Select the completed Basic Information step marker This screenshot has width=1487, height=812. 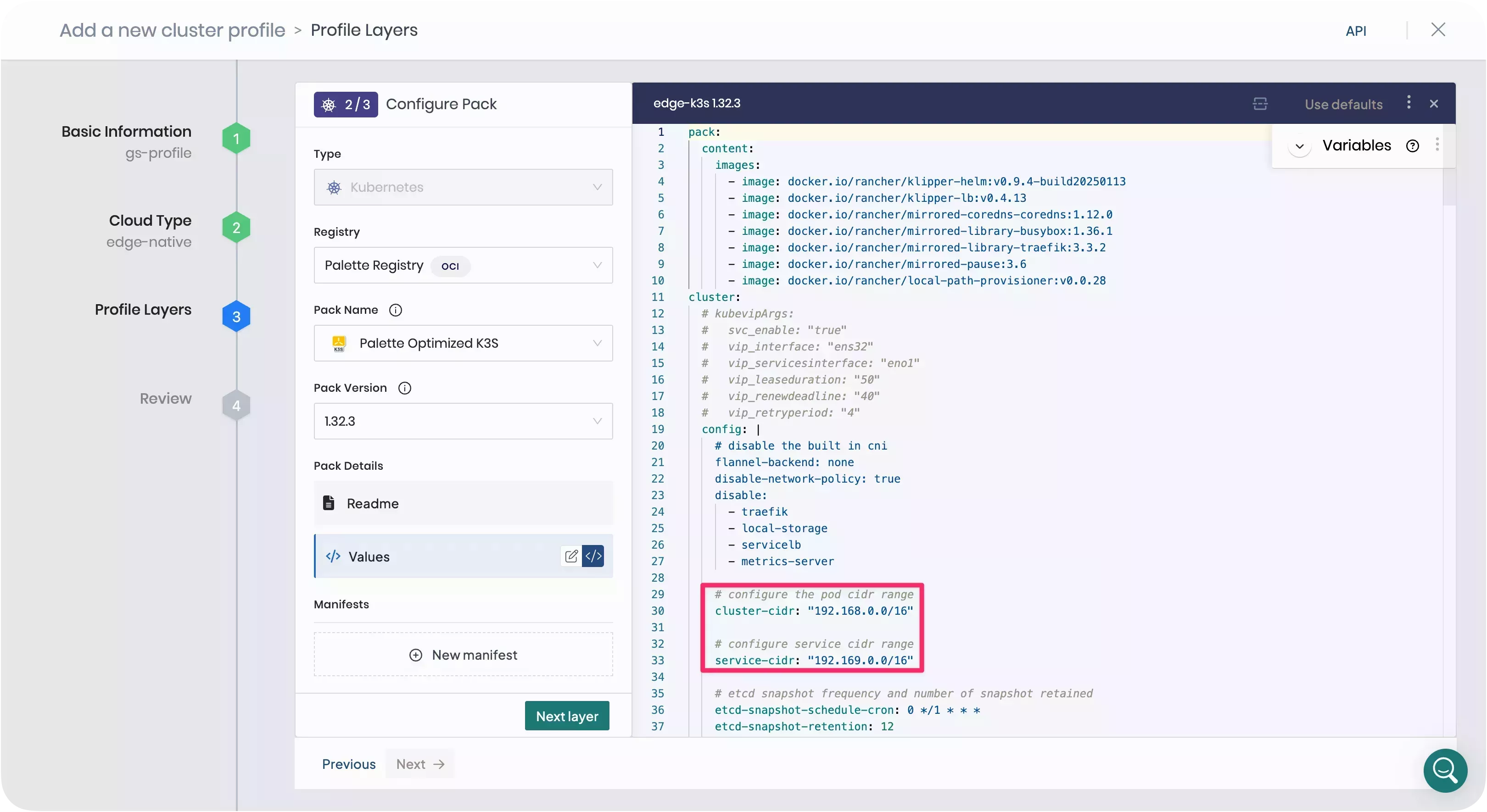(x=235, y=138)
